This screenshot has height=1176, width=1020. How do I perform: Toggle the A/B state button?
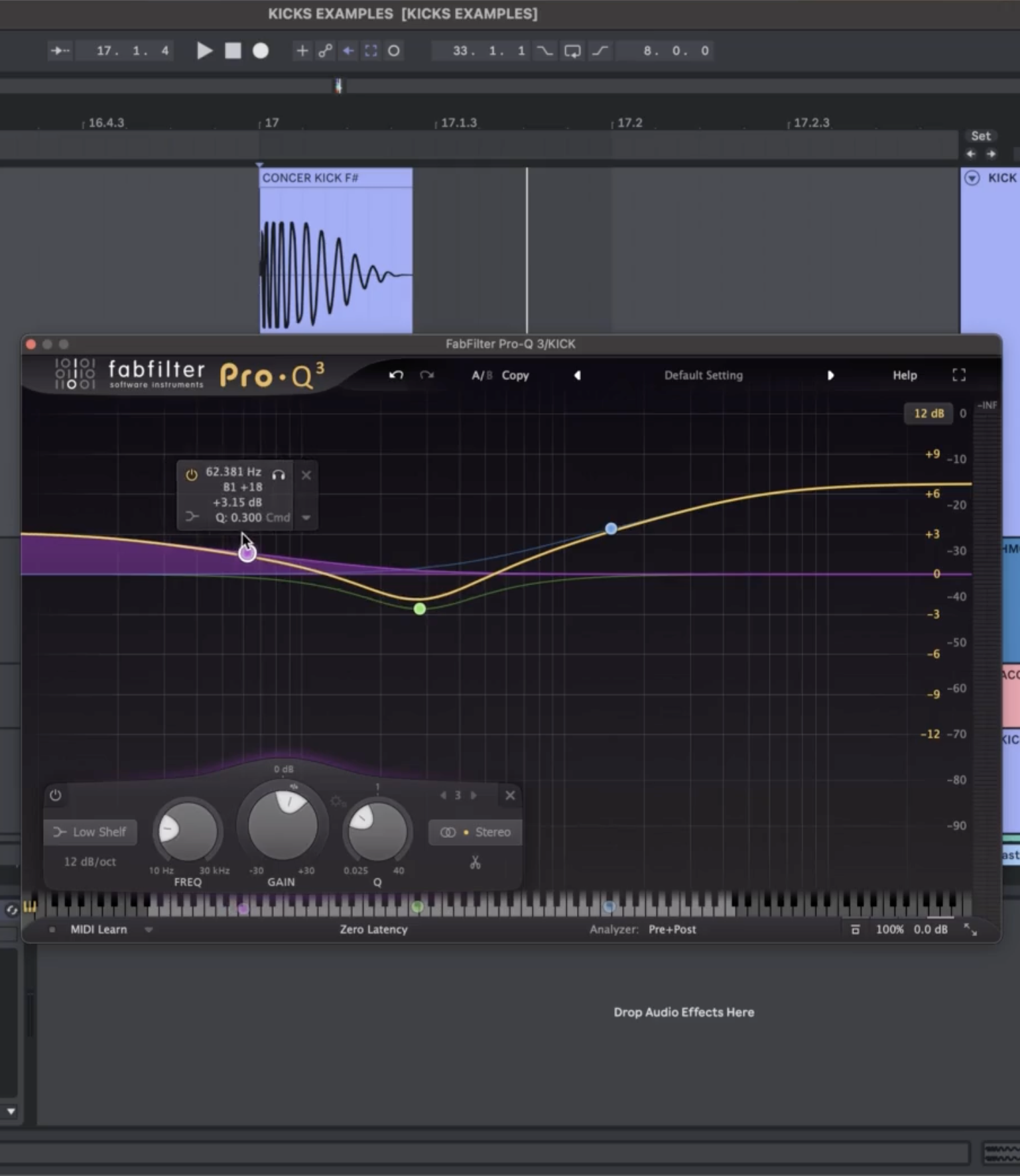[x=481, y=375]
